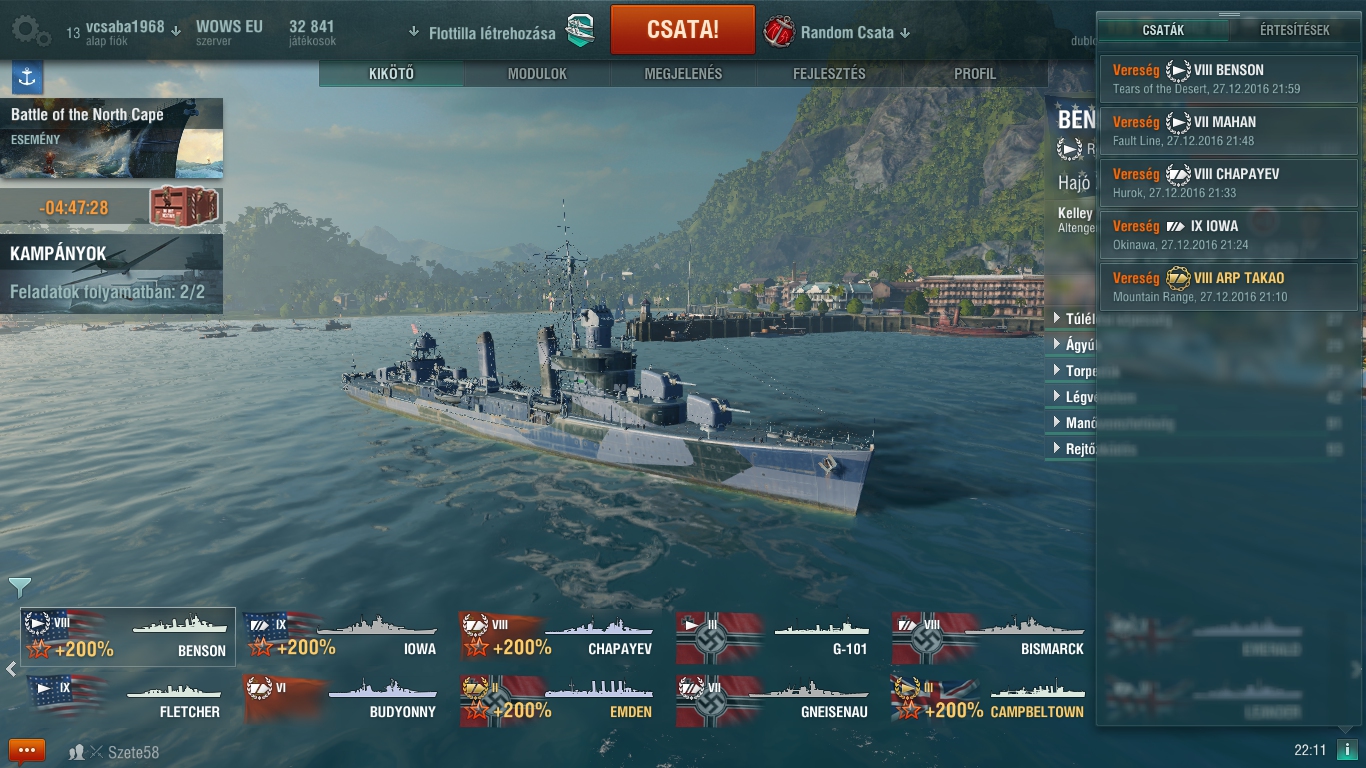
Task: Start battle with the CSATA! button
Action: click(683, 30)
